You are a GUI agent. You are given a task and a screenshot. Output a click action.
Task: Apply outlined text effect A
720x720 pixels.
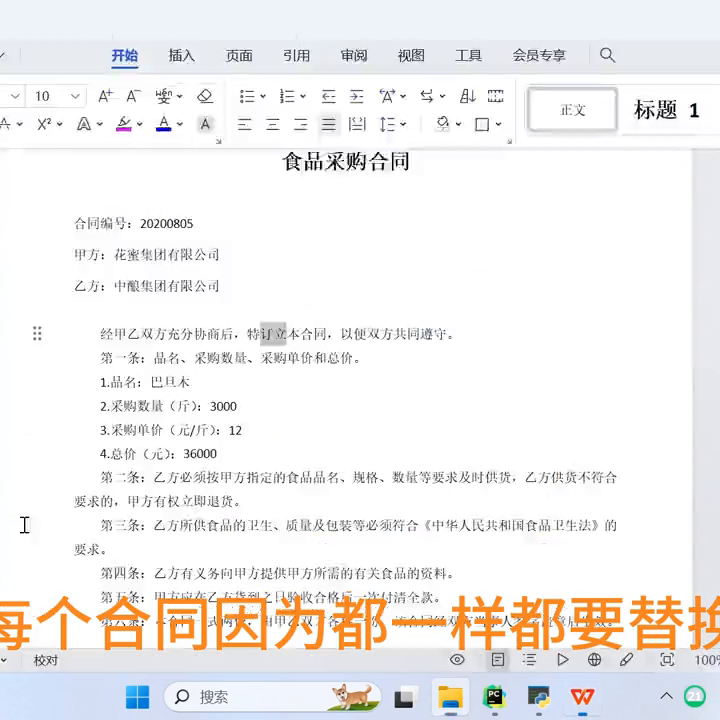click(84, 124)
